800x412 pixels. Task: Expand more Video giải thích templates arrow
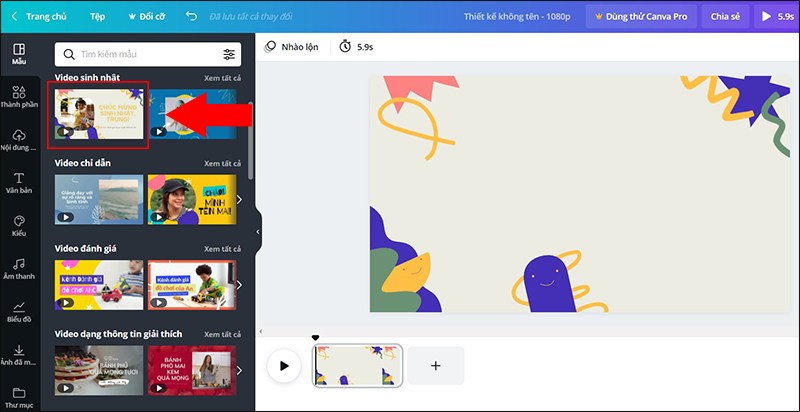239,370
